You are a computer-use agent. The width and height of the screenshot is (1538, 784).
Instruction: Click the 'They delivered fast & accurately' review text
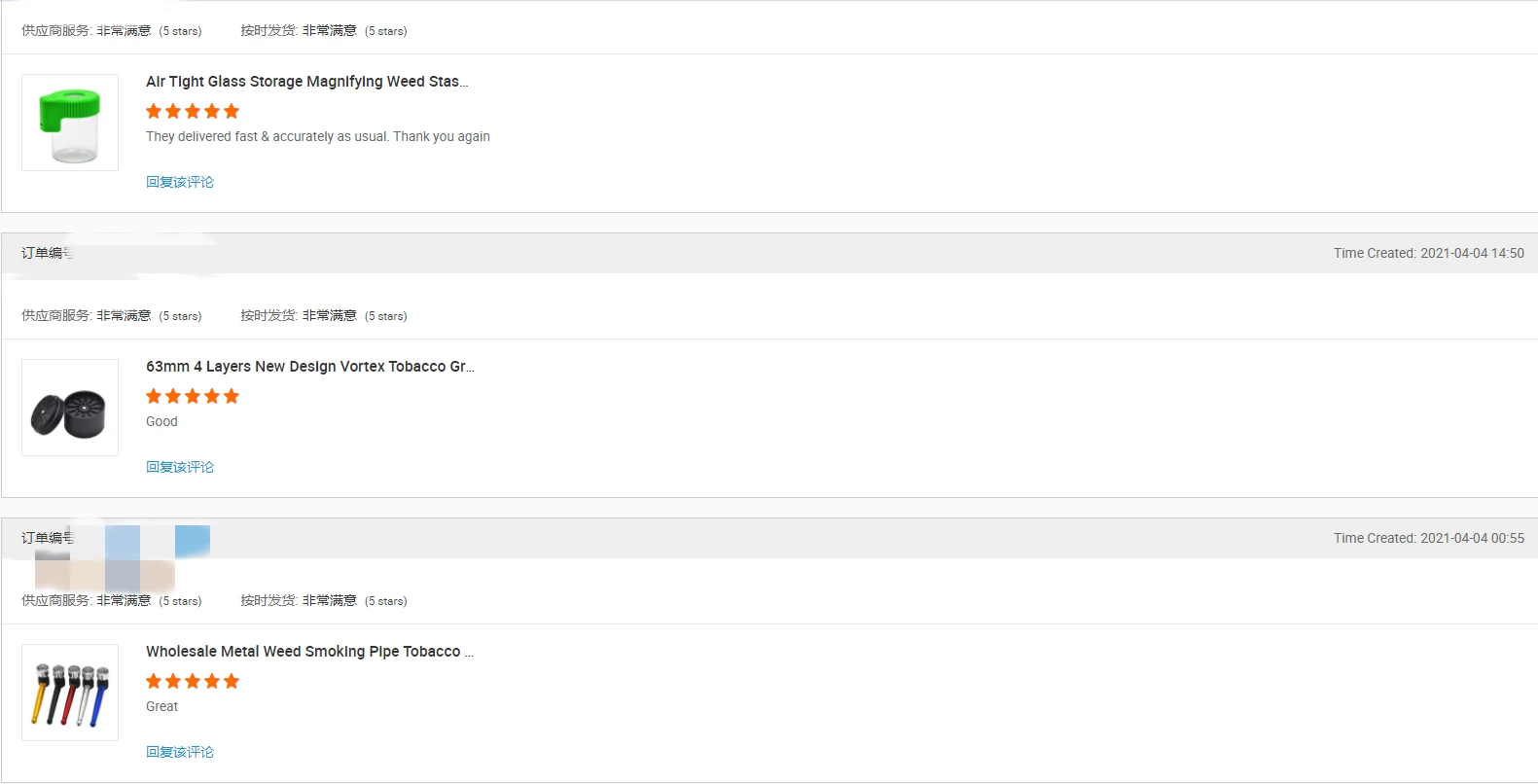[x=317, y=136]
